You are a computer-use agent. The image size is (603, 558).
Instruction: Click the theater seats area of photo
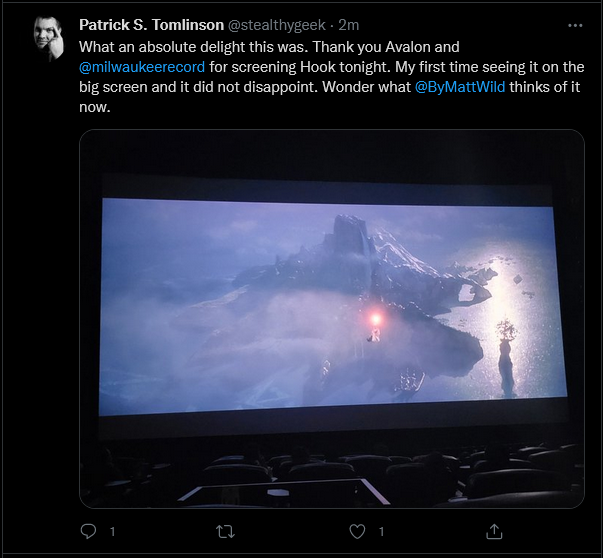[x=331, y=473]
